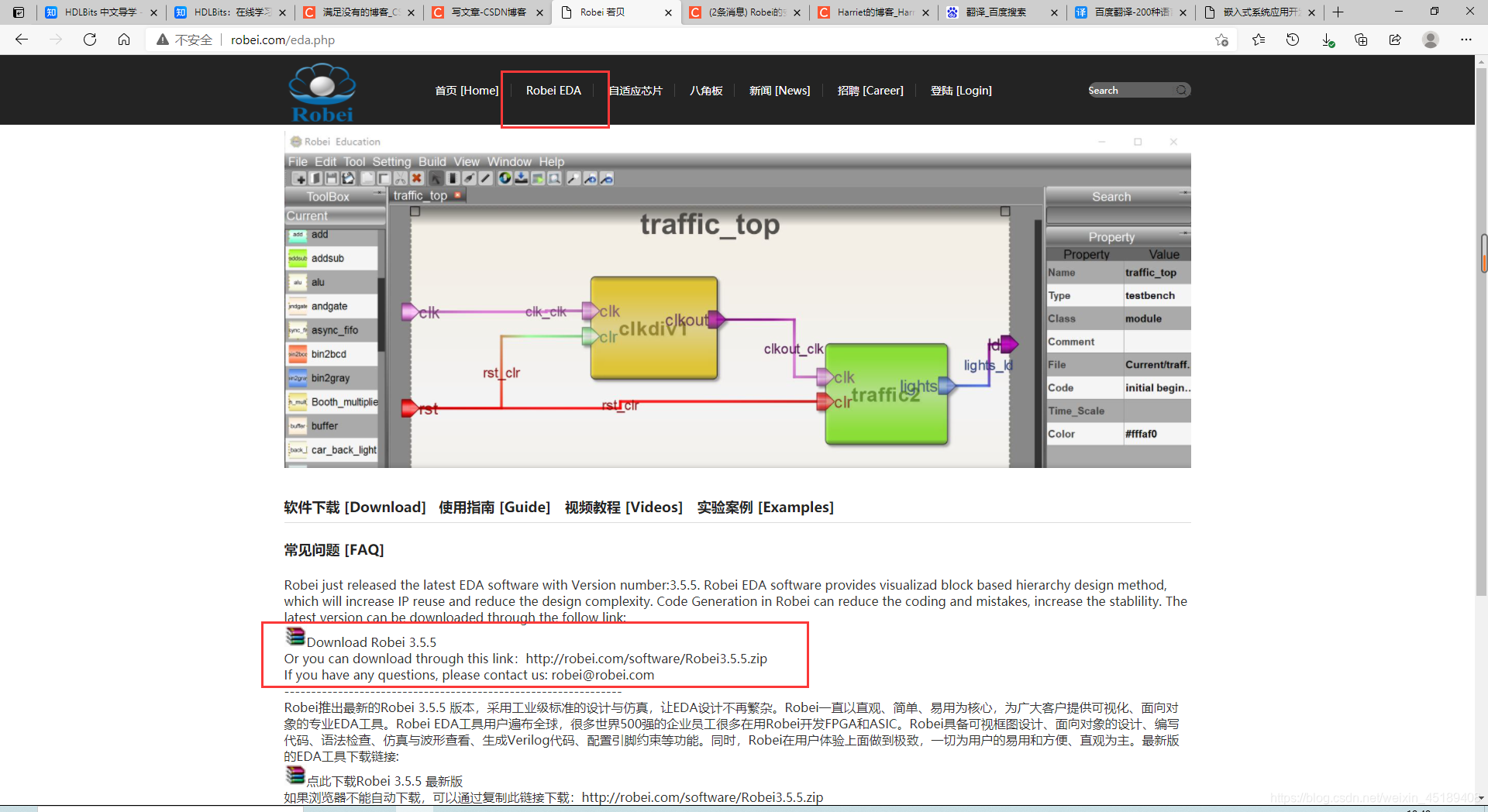Open 八角板 in site navigation

coord(706,91)
